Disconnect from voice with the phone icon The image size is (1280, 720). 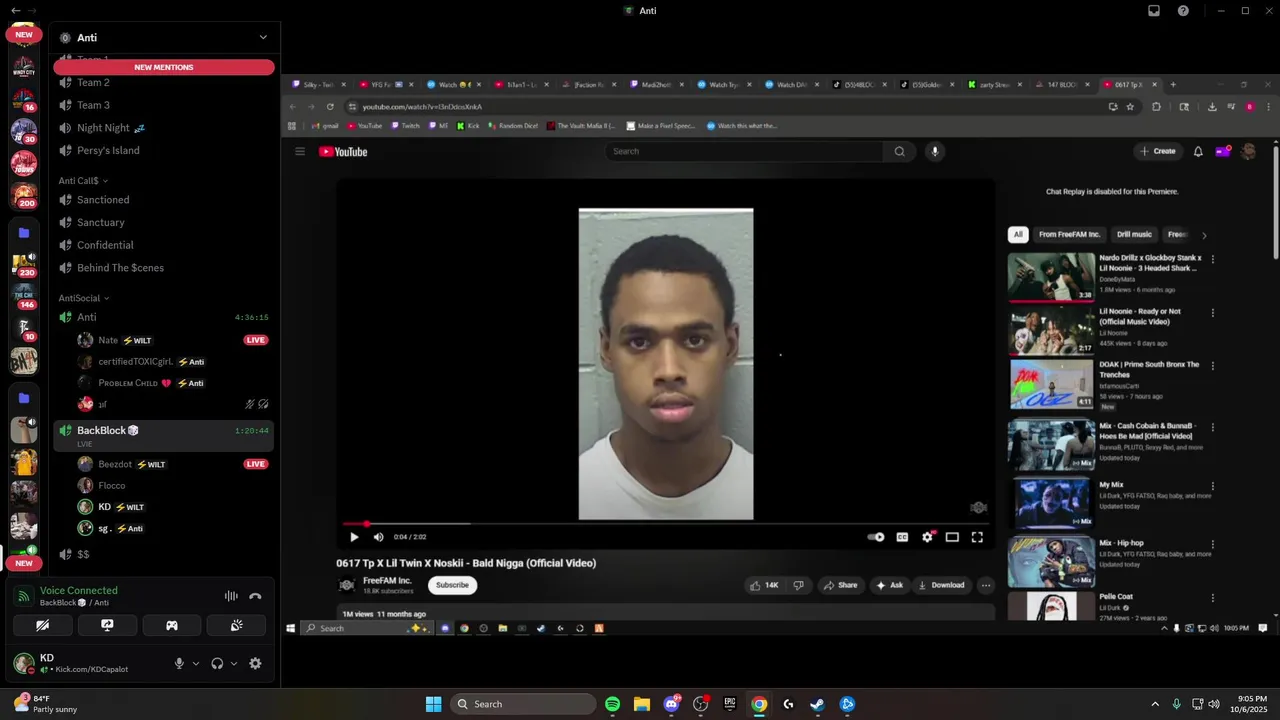coord(255,596)
